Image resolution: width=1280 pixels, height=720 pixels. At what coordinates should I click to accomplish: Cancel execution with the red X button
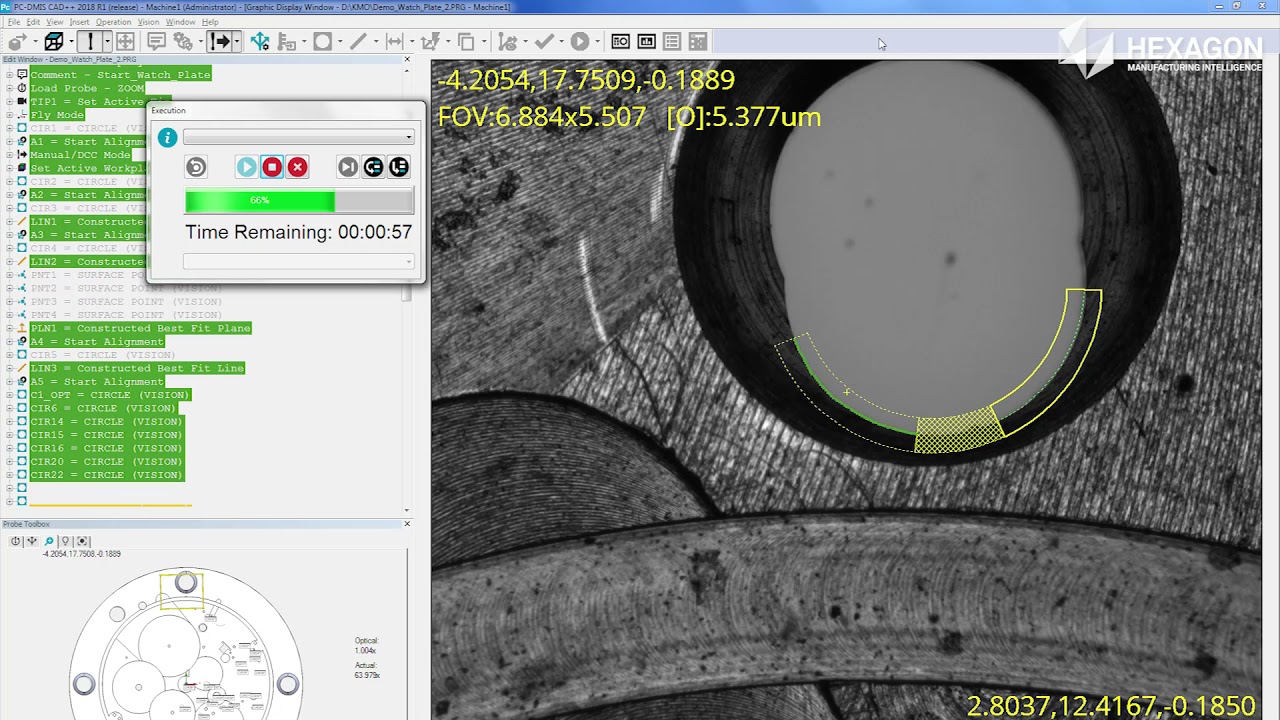coord(297,167)
